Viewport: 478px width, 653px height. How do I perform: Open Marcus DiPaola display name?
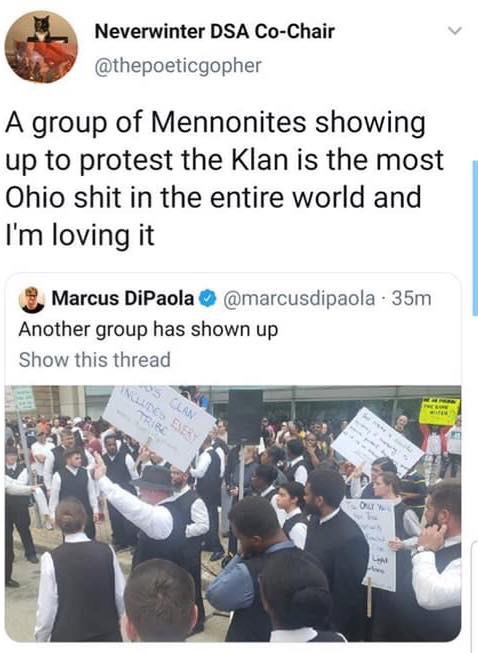123,298
